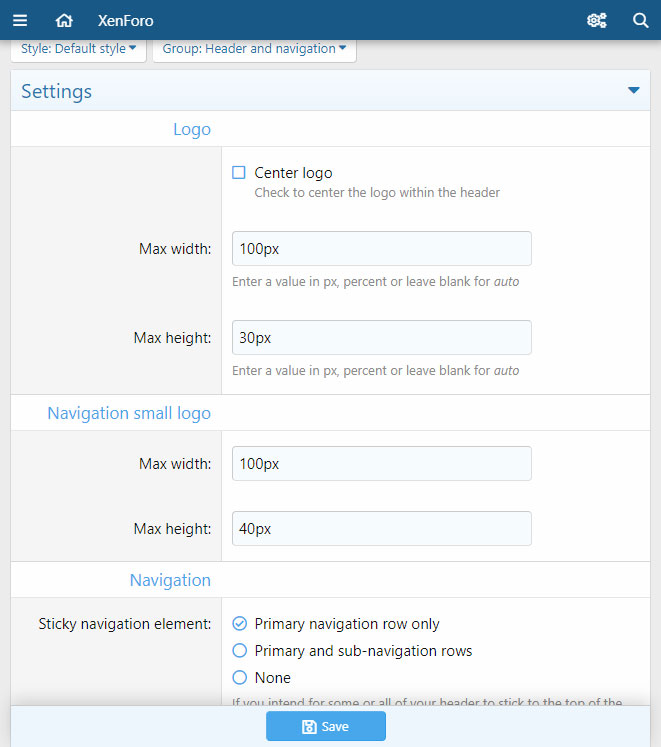Click the Logo section heading
The height and width of the screenshot is (747, 661).
[x=192, y=129]
